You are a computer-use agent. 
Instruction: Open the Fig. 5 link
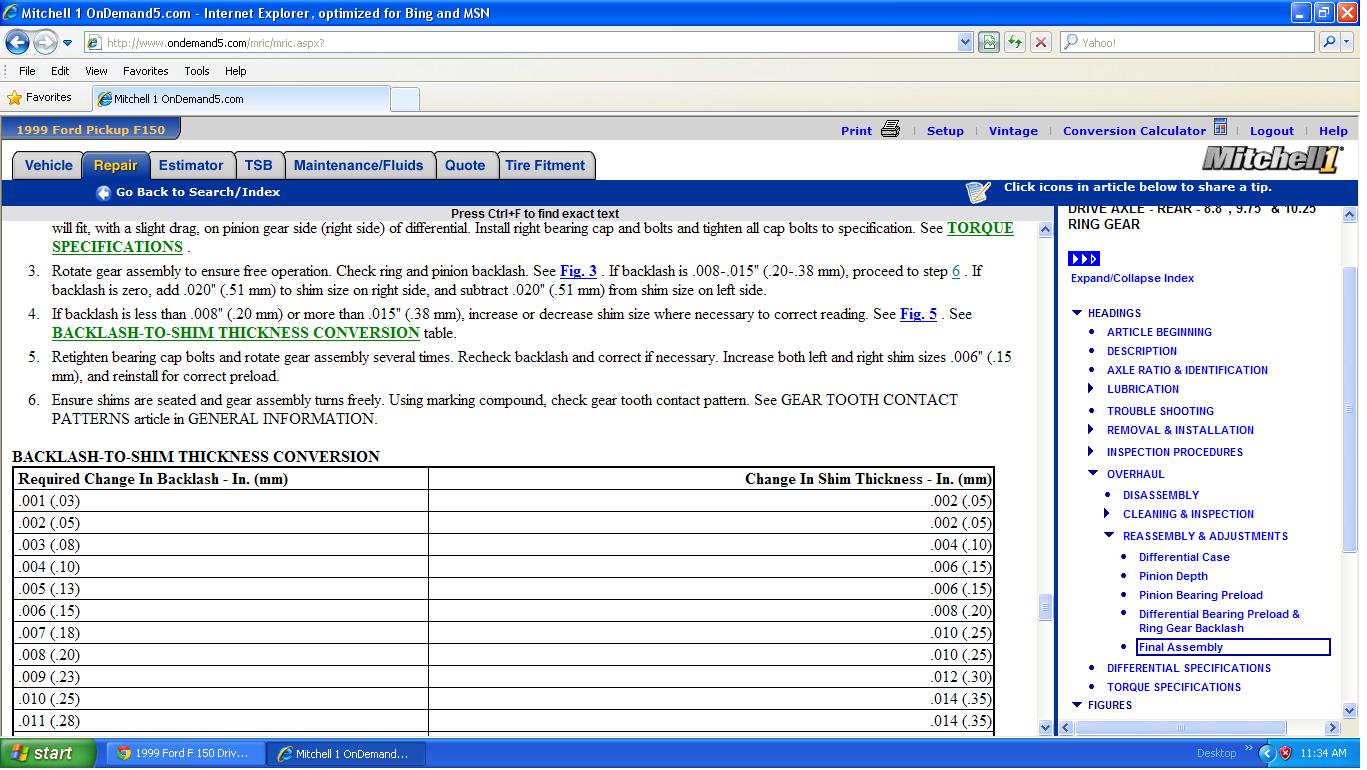(918, 314)
